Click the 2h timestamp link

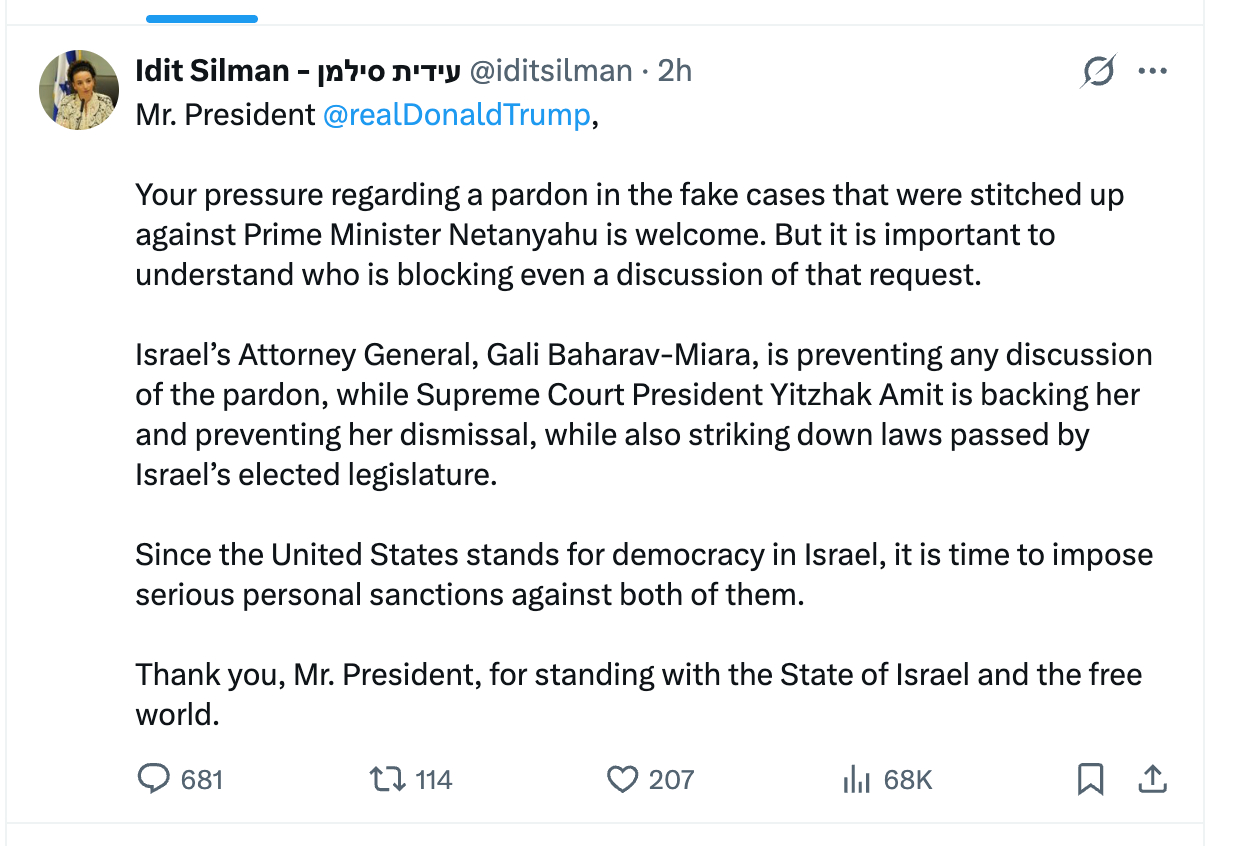click(675, 71)
